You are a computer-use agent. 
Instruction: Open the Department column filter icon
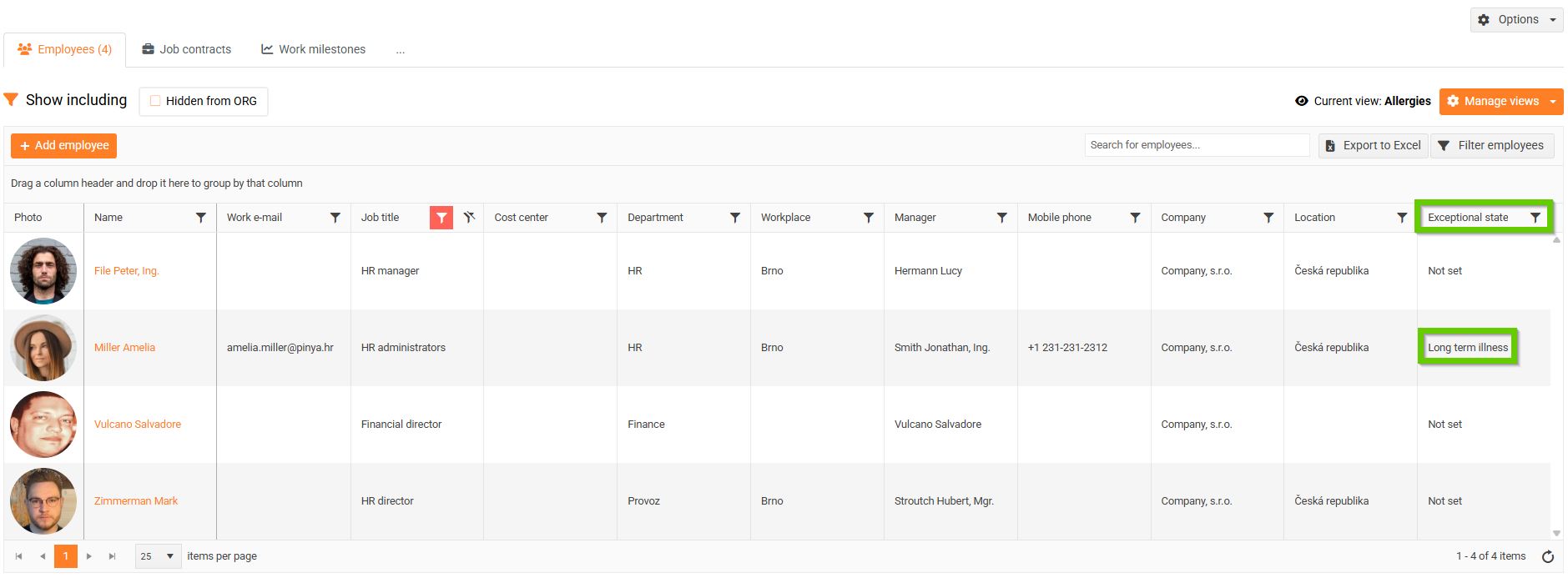[x=735, y=218]
